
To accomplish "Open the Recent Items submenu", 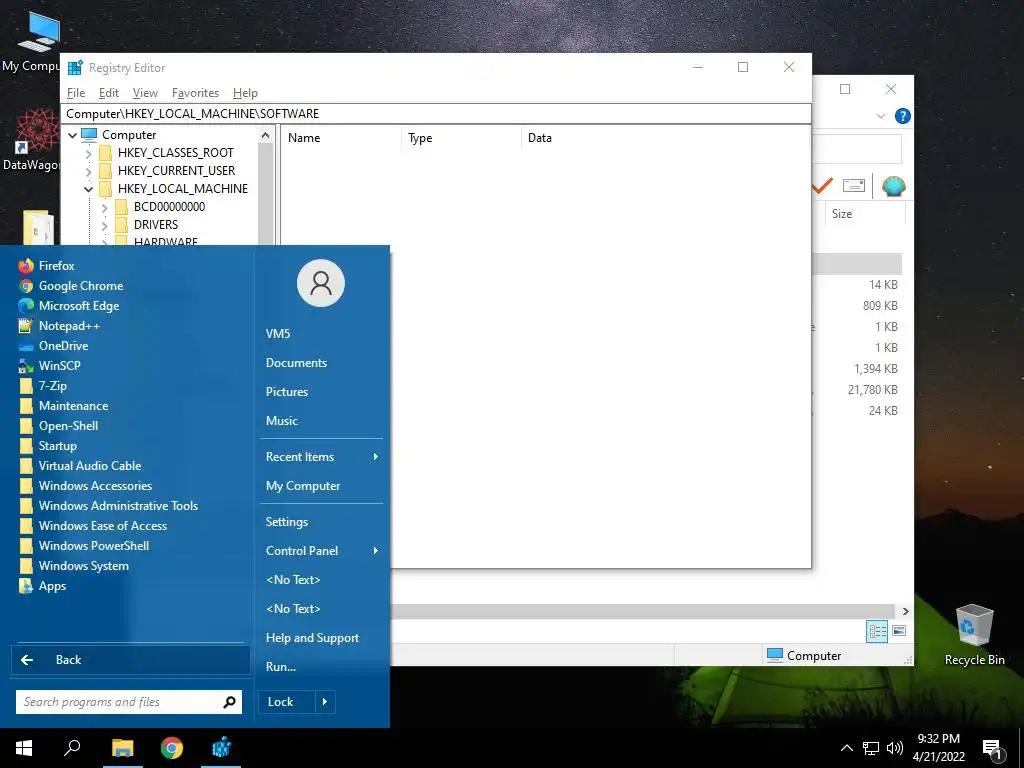I will tap(321, 457).
